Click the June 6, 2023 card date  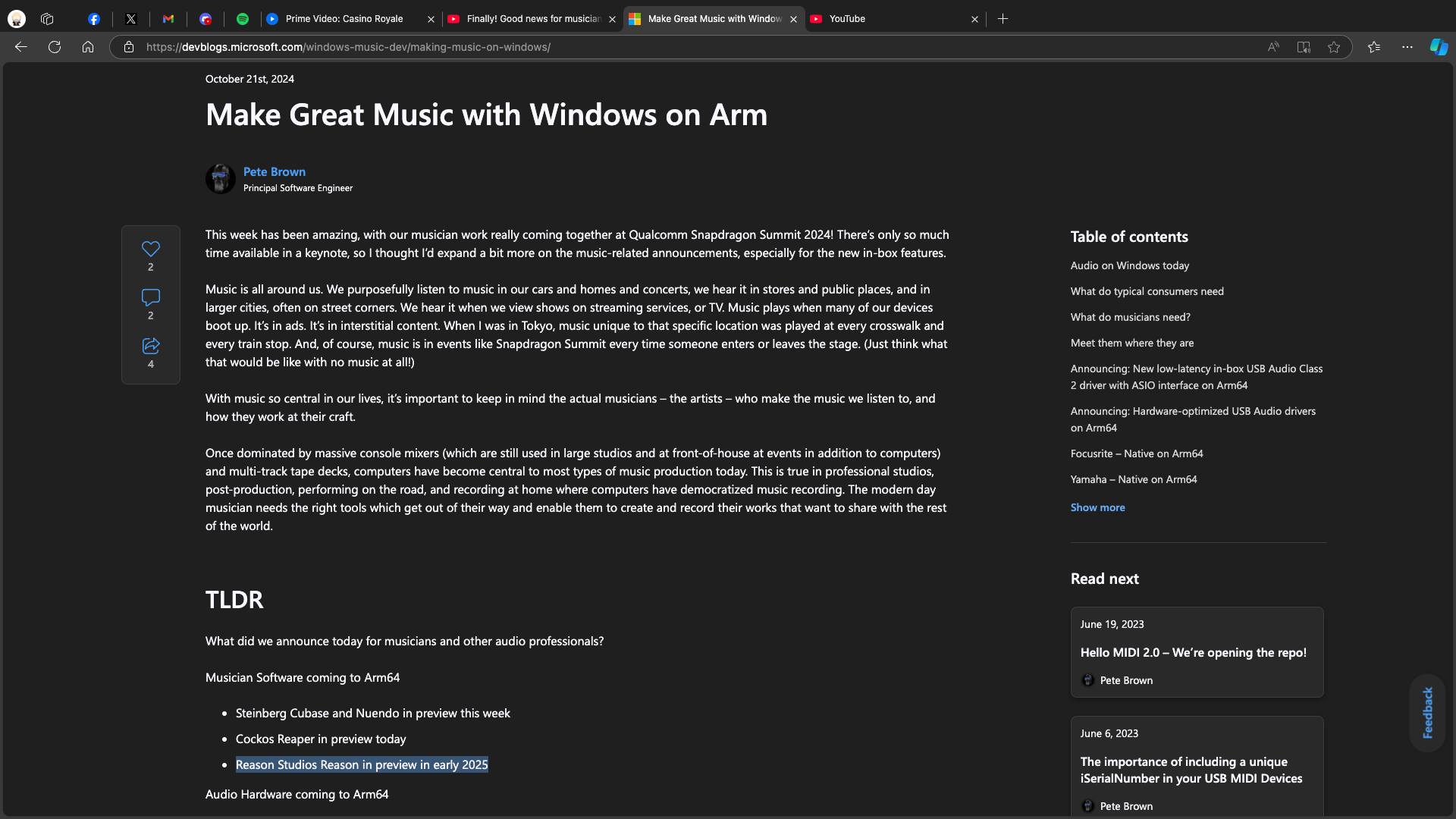[1109, 733]
